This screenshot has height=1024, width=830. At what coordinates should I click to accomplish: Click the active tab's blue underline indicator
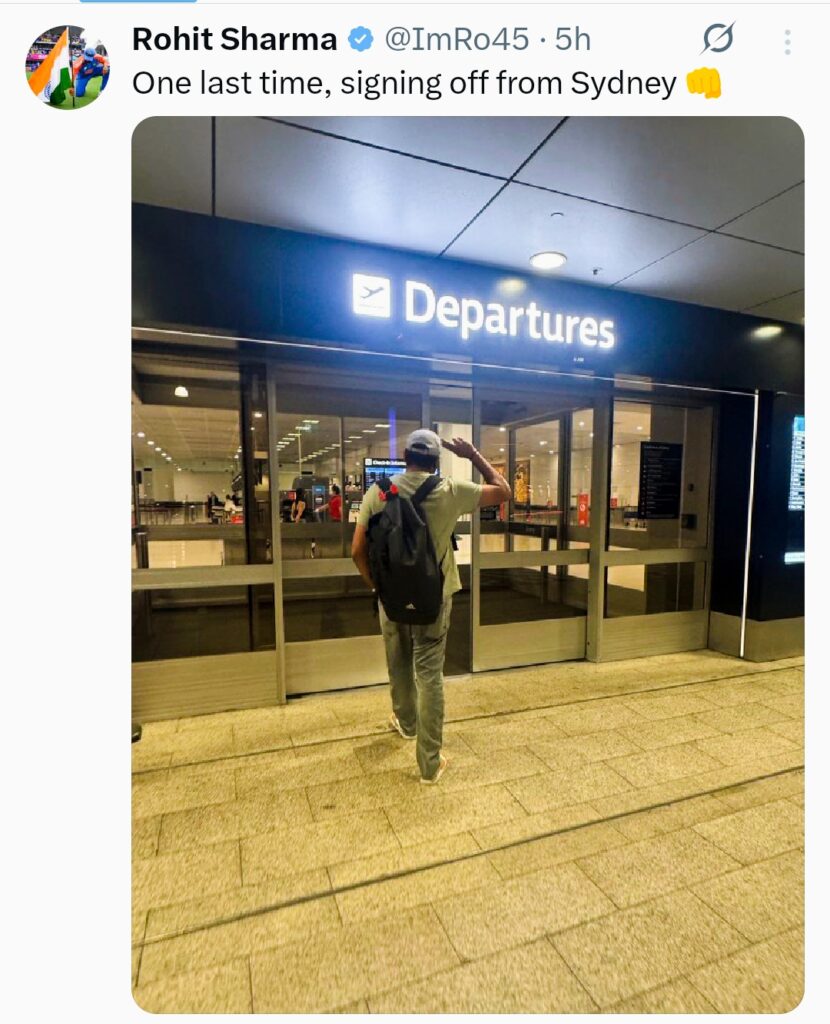click(x=138, y=1)
